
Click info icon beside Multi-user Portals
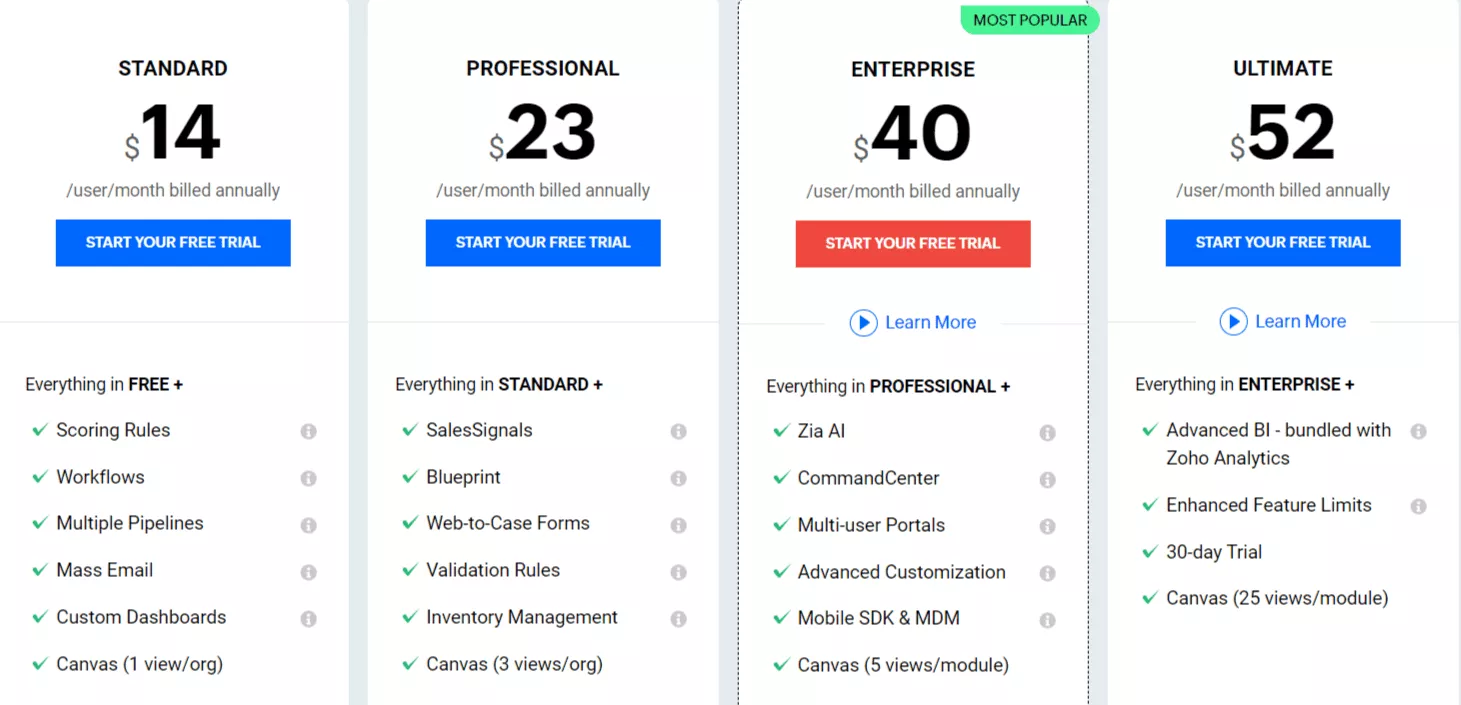[1048, 526]
